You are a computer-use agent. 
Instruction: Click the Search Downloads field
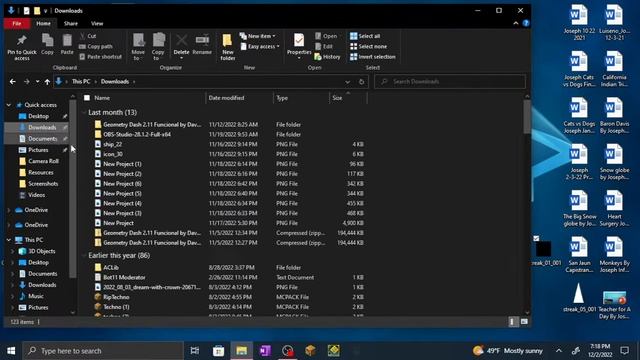(450, 82)
